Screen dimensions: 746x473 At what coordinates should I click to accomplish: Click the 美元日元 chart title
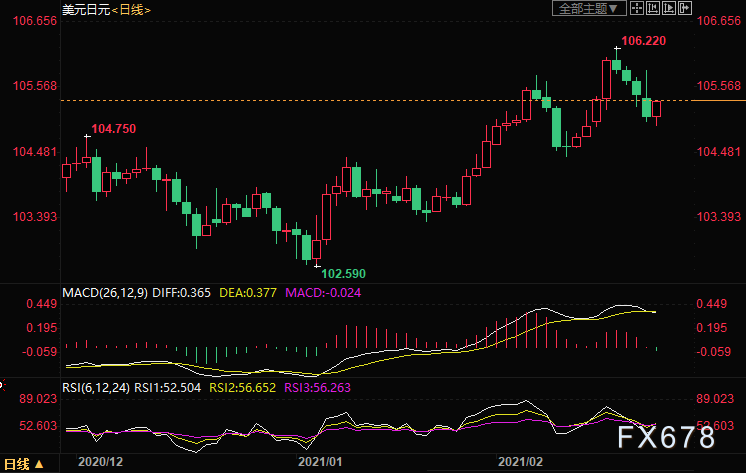pos(86,10)
